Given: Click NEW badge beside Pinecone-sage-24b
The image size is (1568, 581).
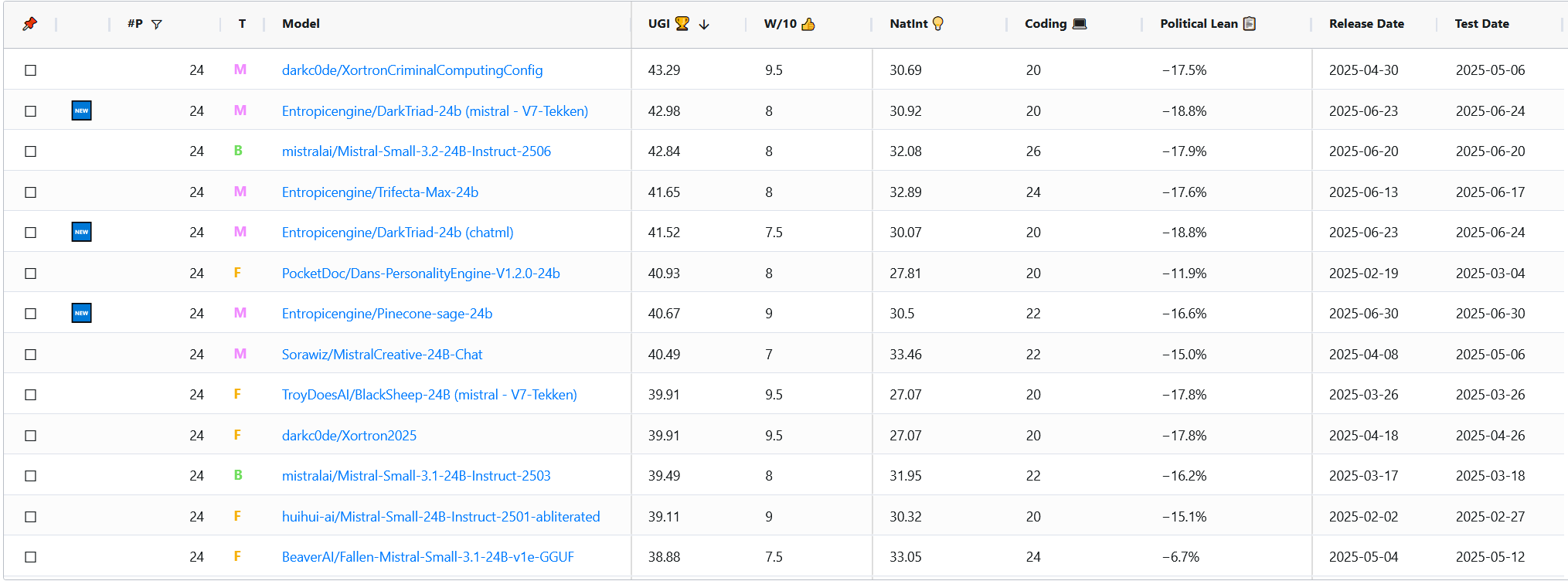Looking at the screenshot, I should coord(81,313).
